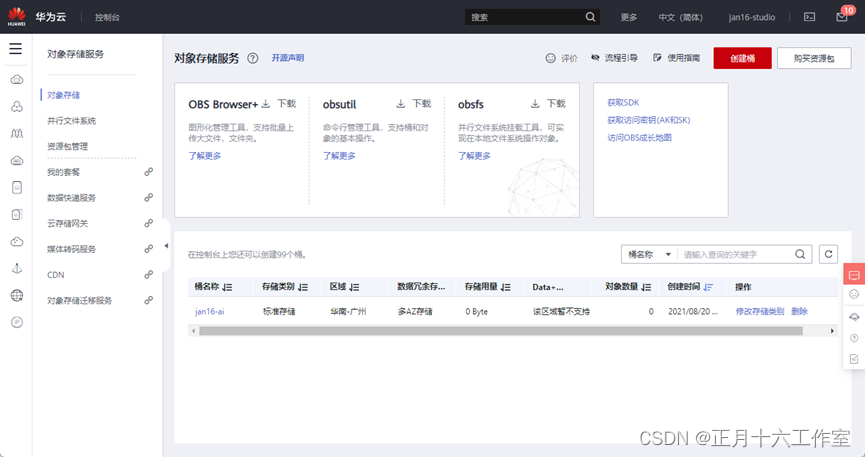Viewport: 865px width, 457px height.
Task: Open the 中文 (简体) language selector
Action: [x=680, y=17]
